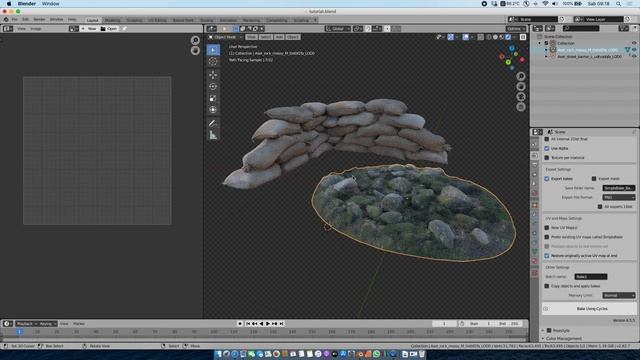The image size is (640, 360).
Task: Click the viewport pan hand icon
Action: 521,87
